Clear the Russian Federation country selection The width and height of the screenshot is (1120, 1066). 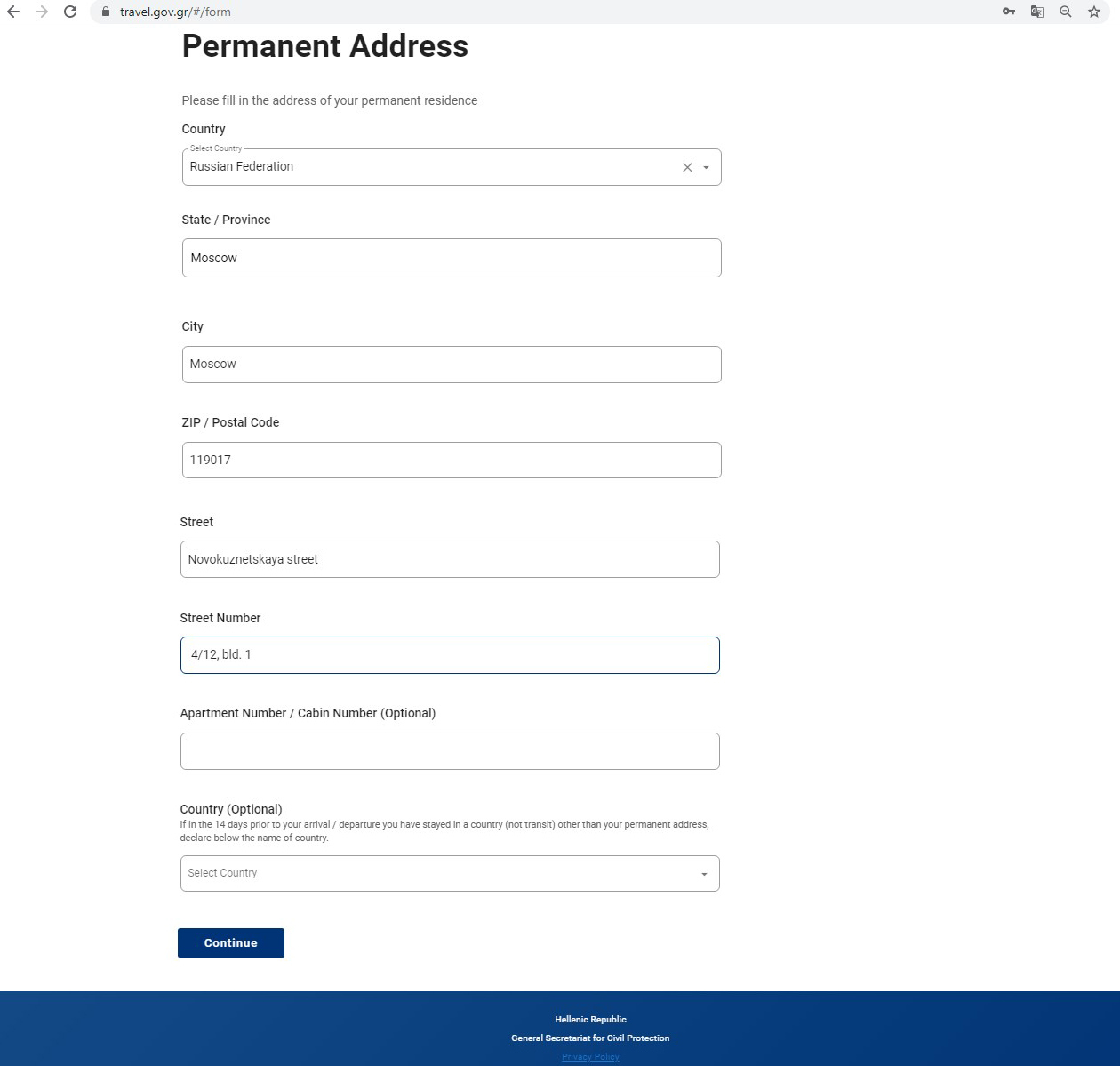(687, 167)
